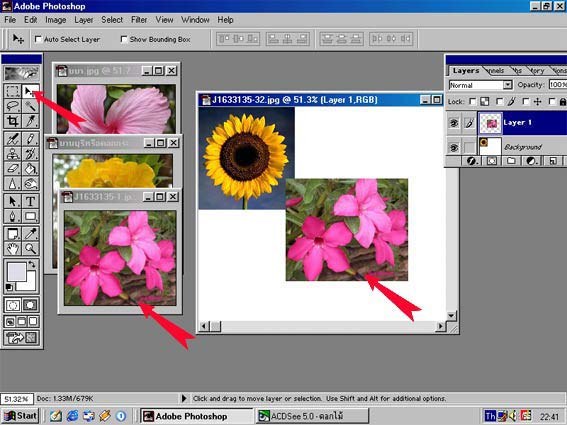Open the Layer menu
Screen dimensions: 567x425
[84, 20]
